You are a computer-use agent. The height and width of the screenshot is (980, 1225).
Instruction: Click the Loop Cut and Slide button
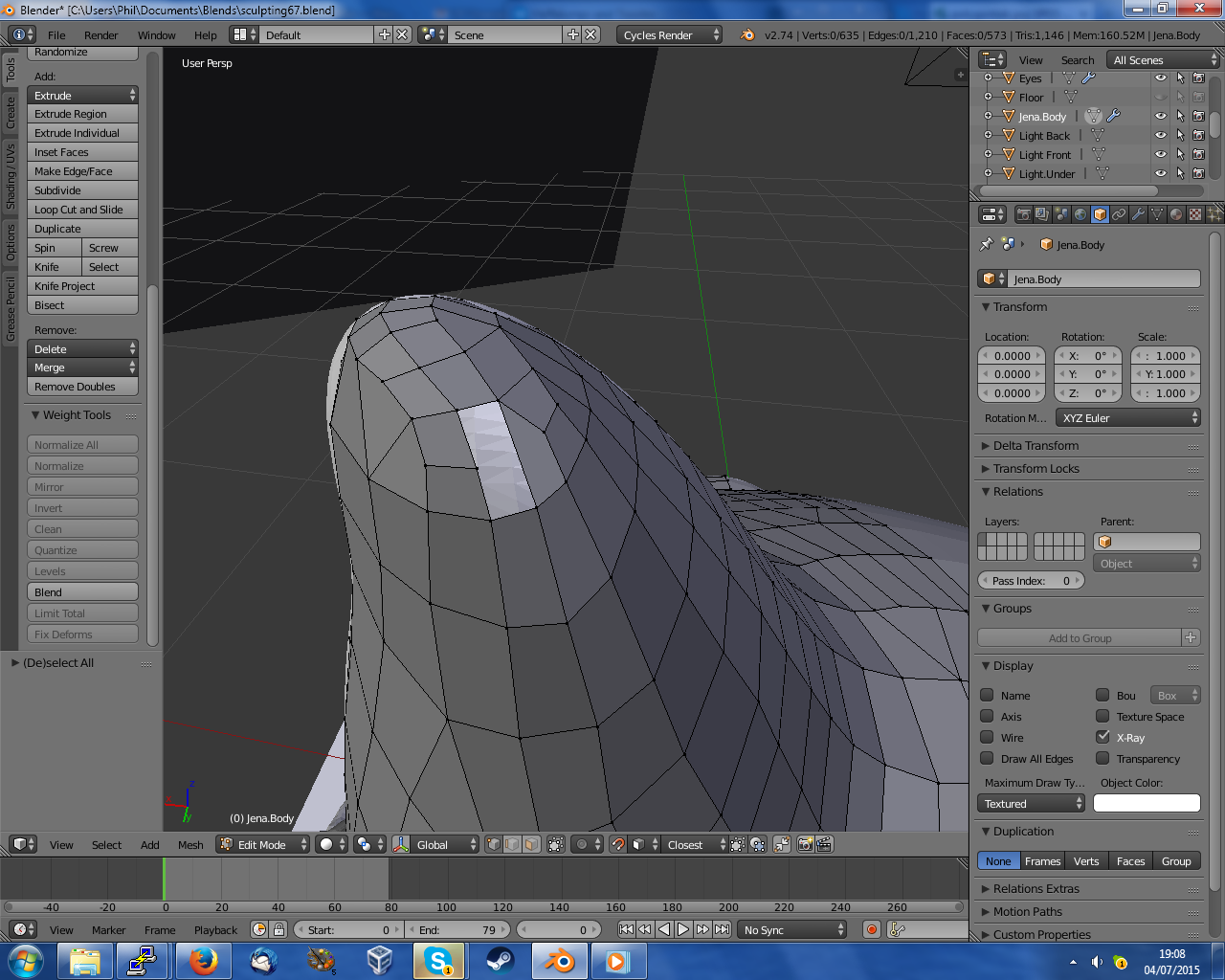[x=82, y=210]
